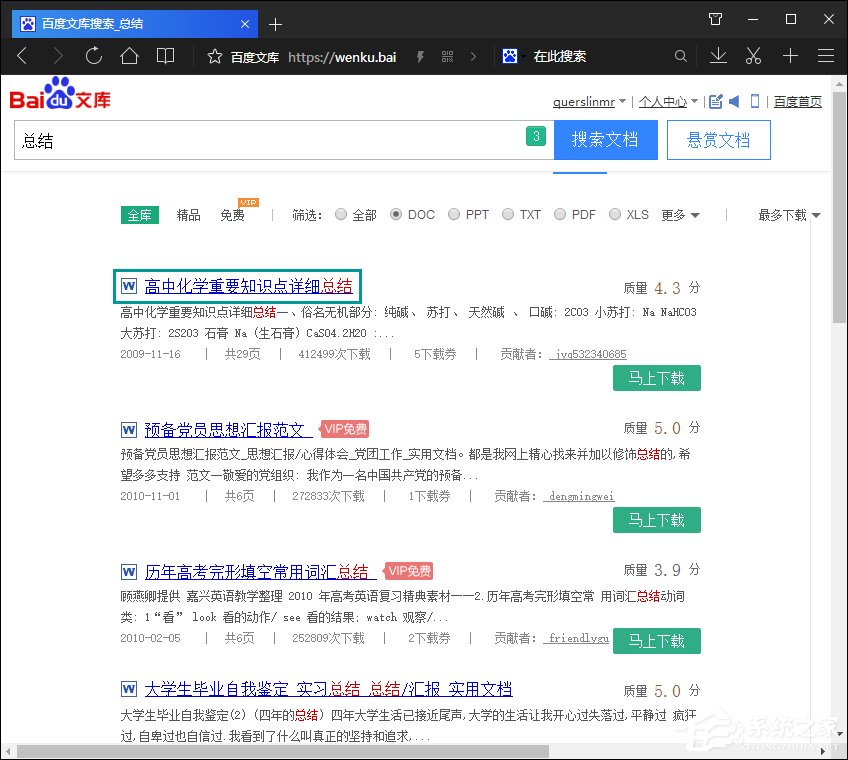Click the mobile phone icon in the header
This screenshot has width=848, height=760.
[757, 100]
